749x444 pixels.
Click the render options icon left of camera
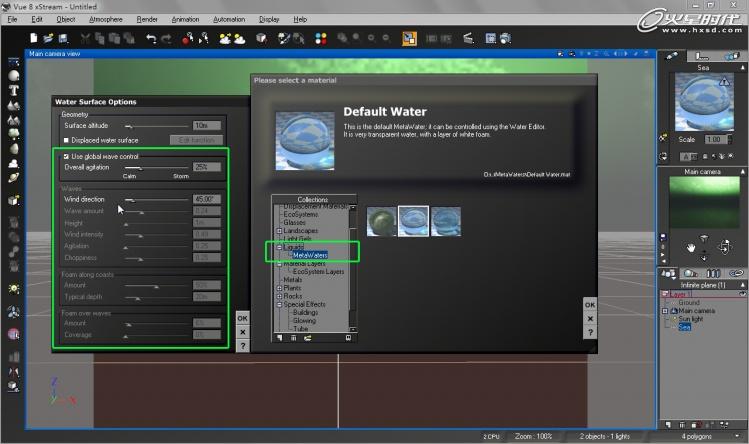491,38
